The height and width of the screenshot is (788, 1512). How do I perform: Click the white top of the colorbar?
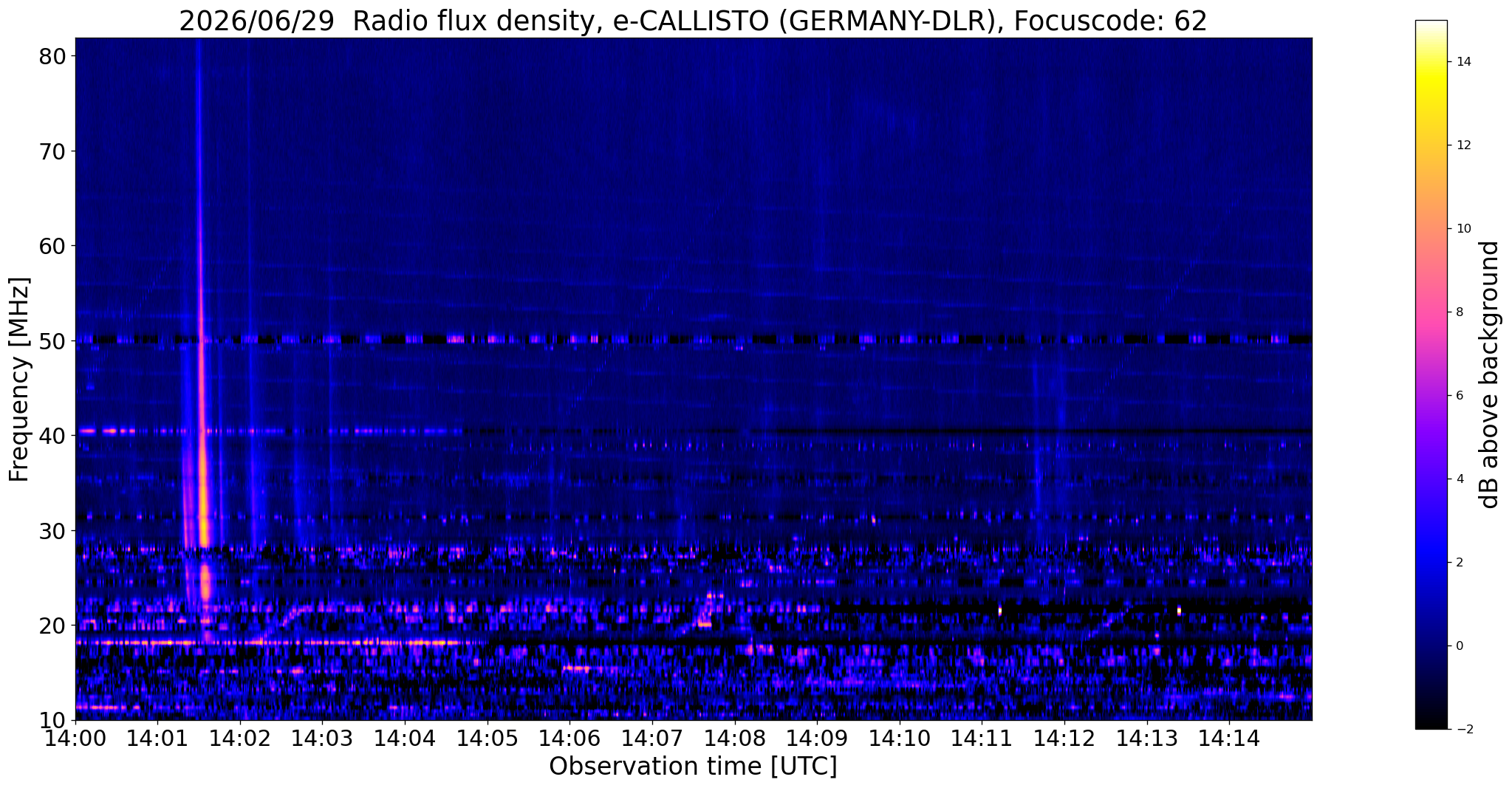click(1431, 26)
